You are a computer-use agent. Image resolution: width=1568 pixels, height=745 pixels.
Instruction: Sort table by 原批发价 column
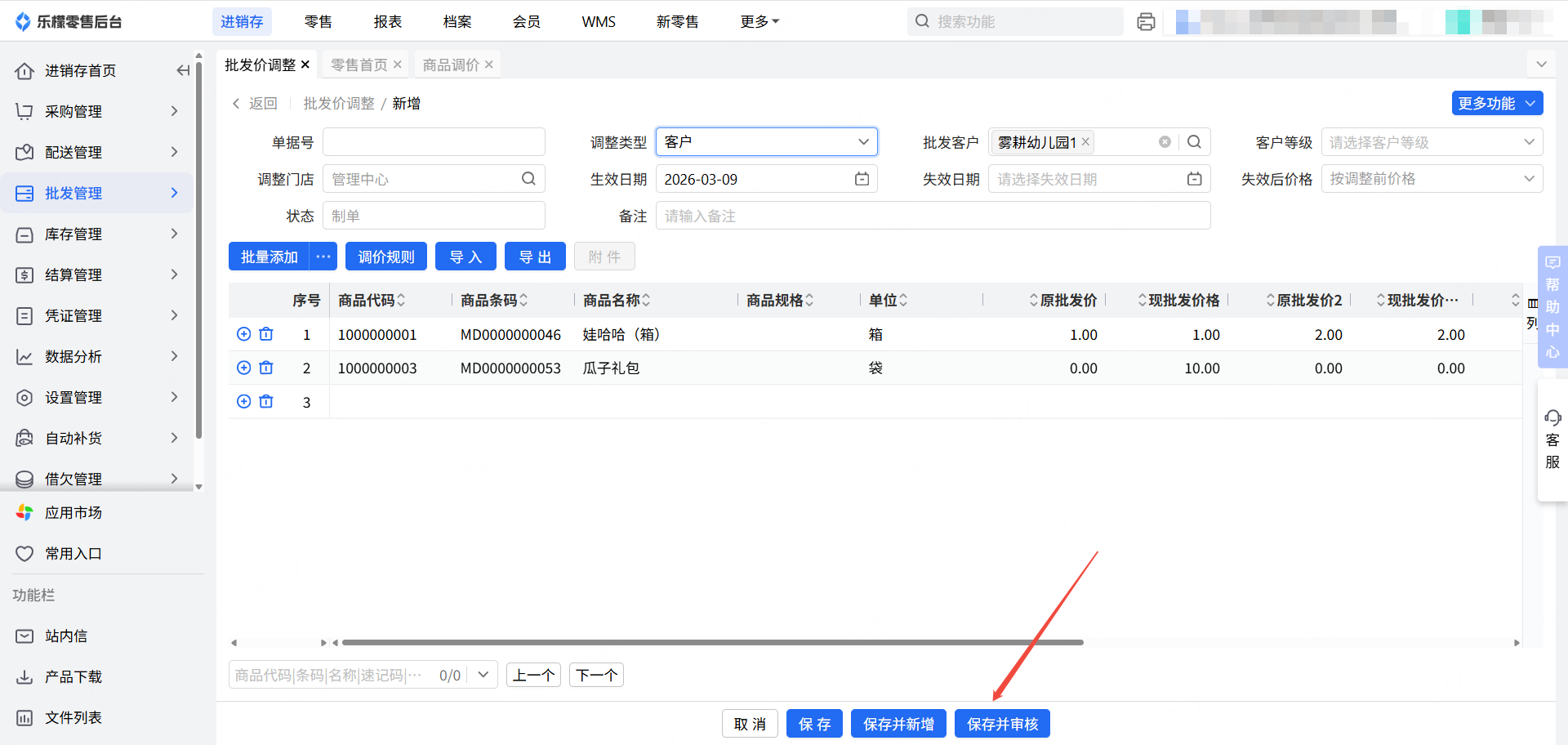pos(1034,301)
